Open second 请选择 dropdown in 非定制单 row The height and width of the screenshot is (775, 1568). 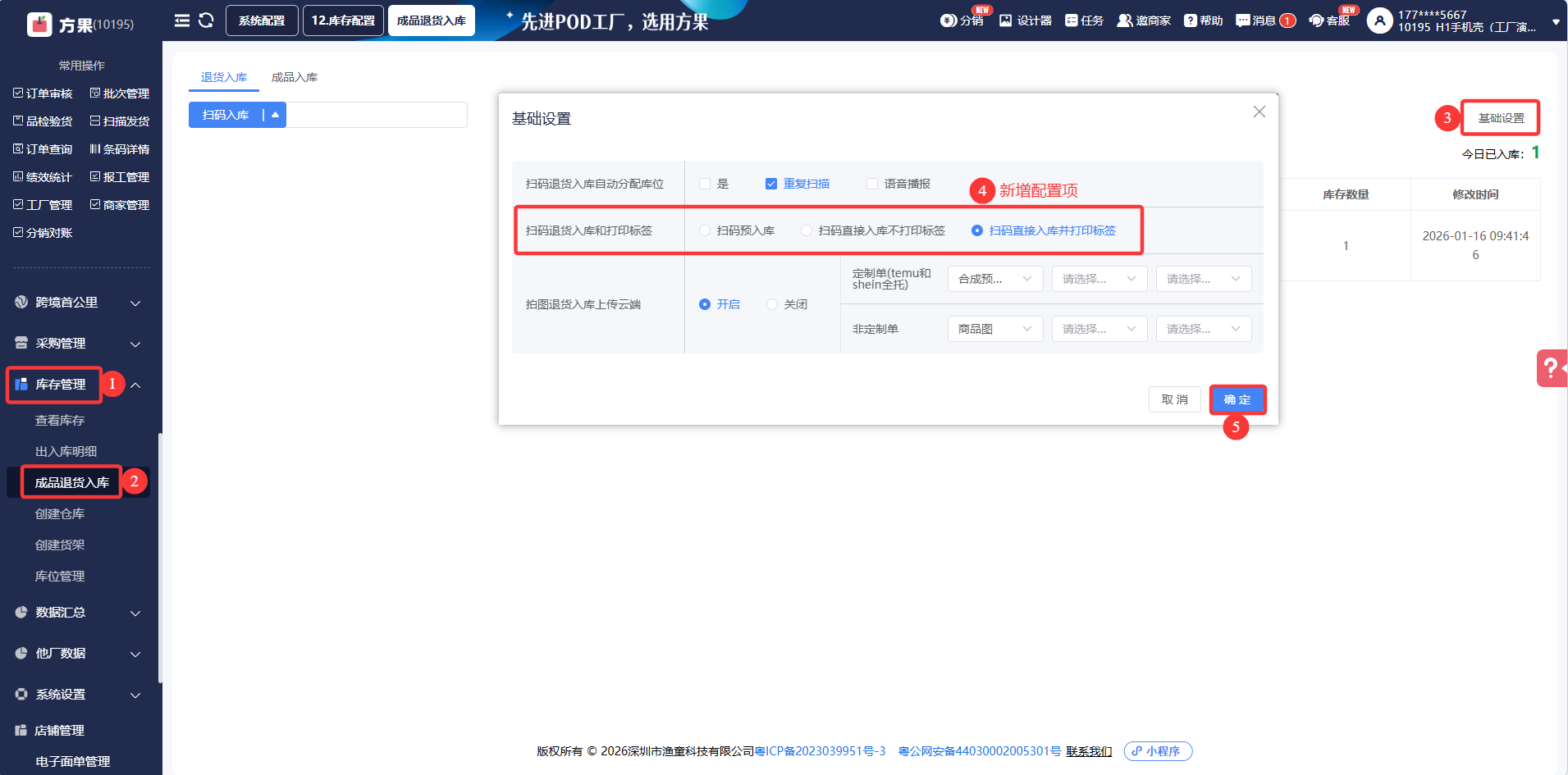[x=1099, y=329]
